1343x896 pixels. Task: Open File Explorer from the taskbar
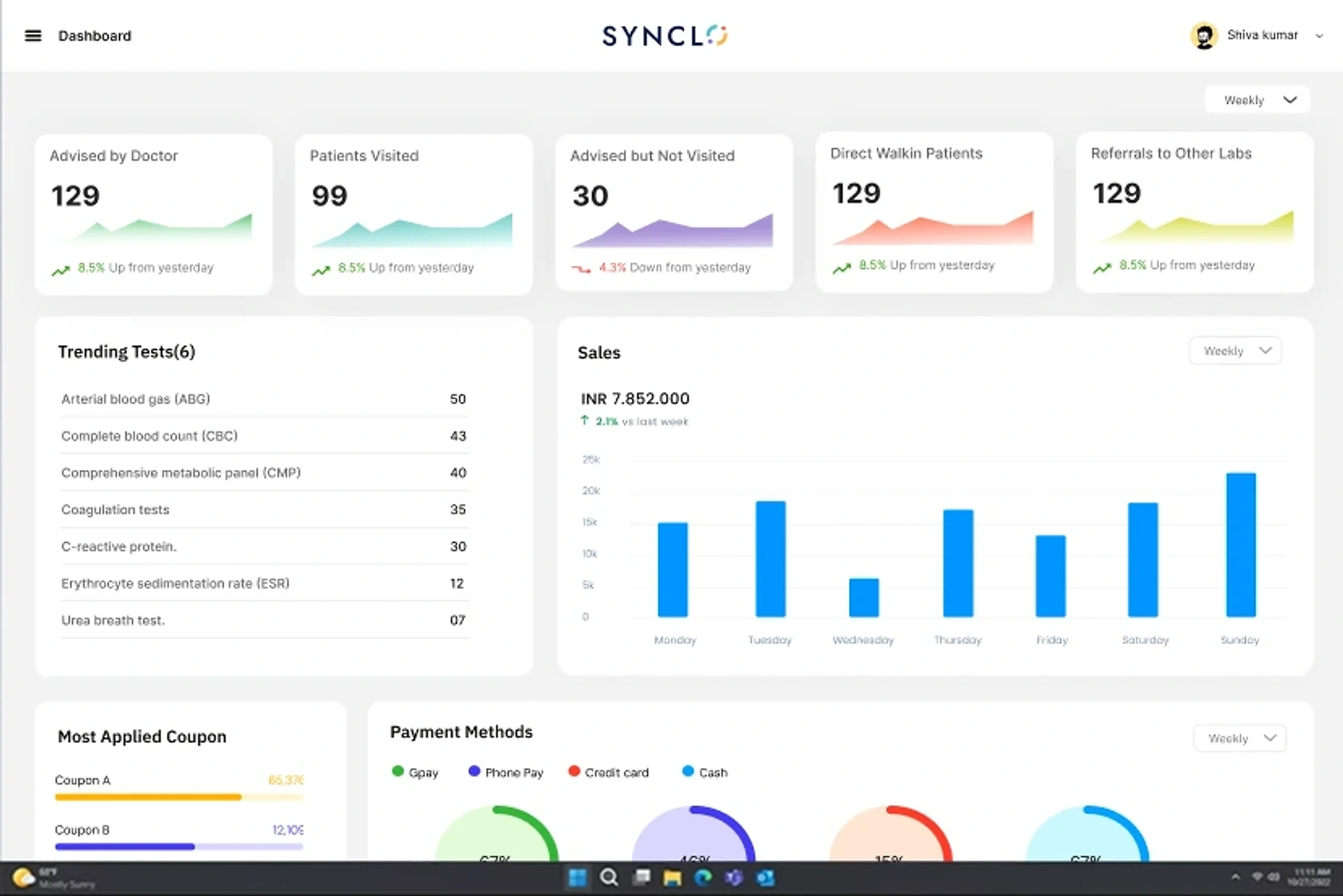(x=672, y=878)
